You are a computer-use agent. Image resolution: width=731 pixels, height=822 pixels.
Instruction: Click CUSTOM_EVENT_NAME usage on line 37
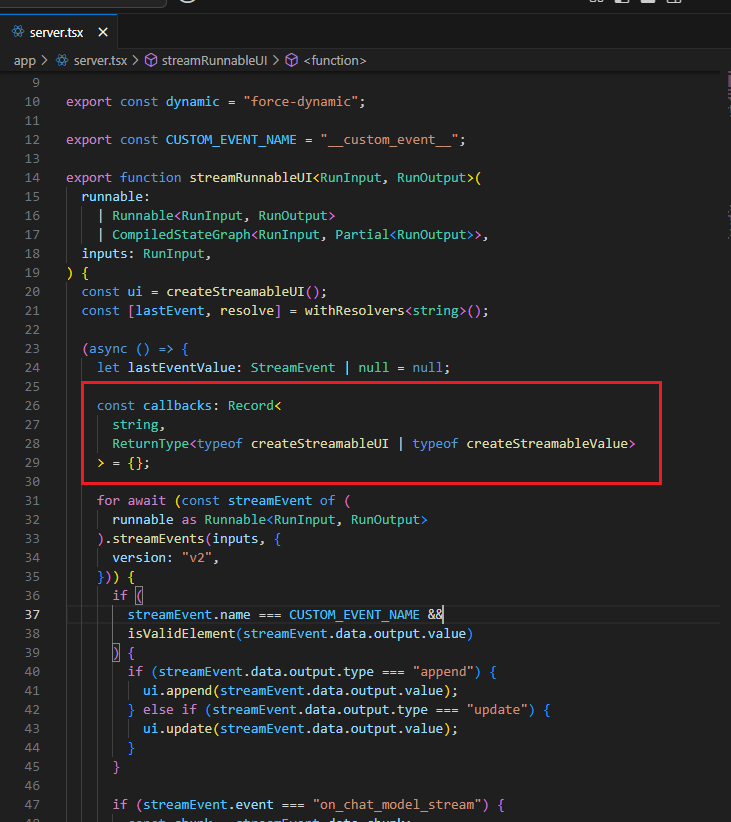click(354, 615)
